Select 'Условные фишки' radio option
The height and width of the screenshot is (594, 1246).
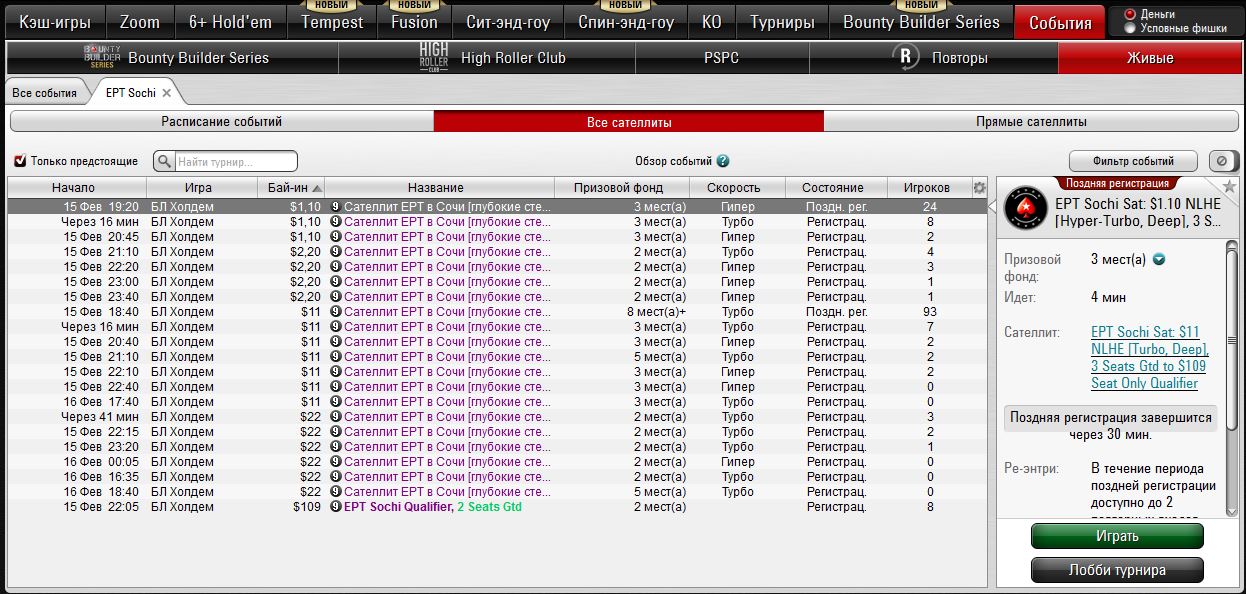click(x=1130, y=28)
